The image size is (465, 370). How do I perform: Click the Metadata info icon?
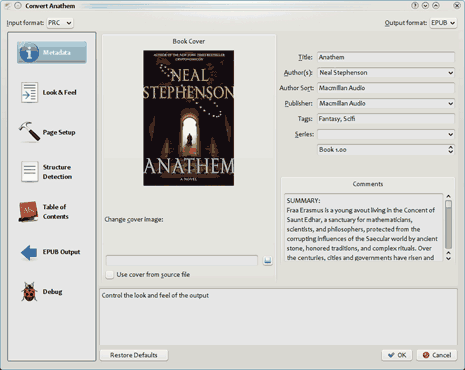[x=29, y=53]
